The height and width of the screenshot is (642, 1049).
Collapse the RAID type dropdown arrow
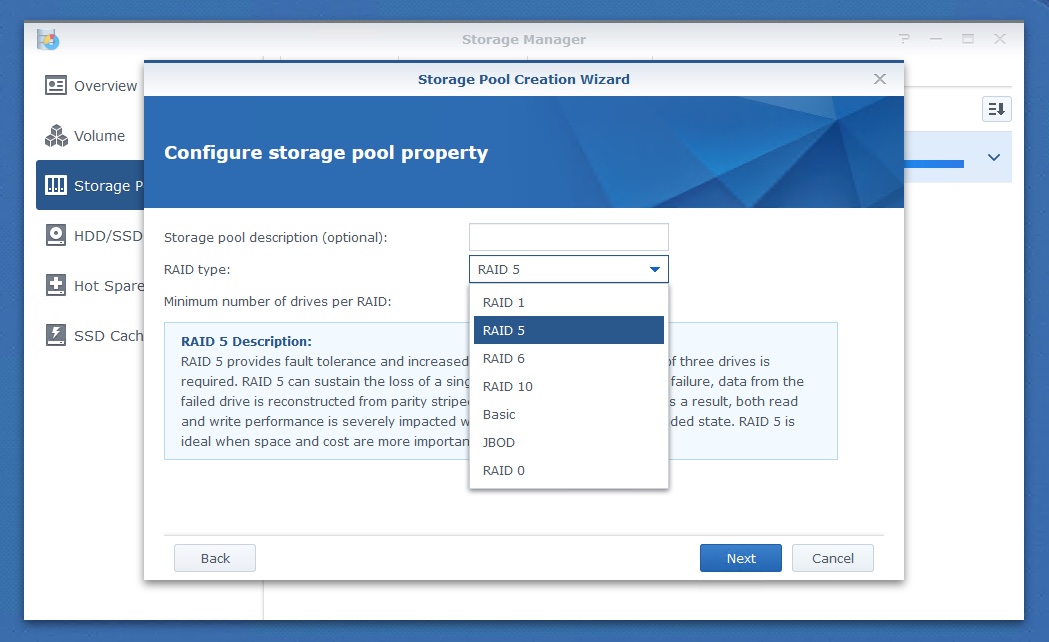[654, 270]
